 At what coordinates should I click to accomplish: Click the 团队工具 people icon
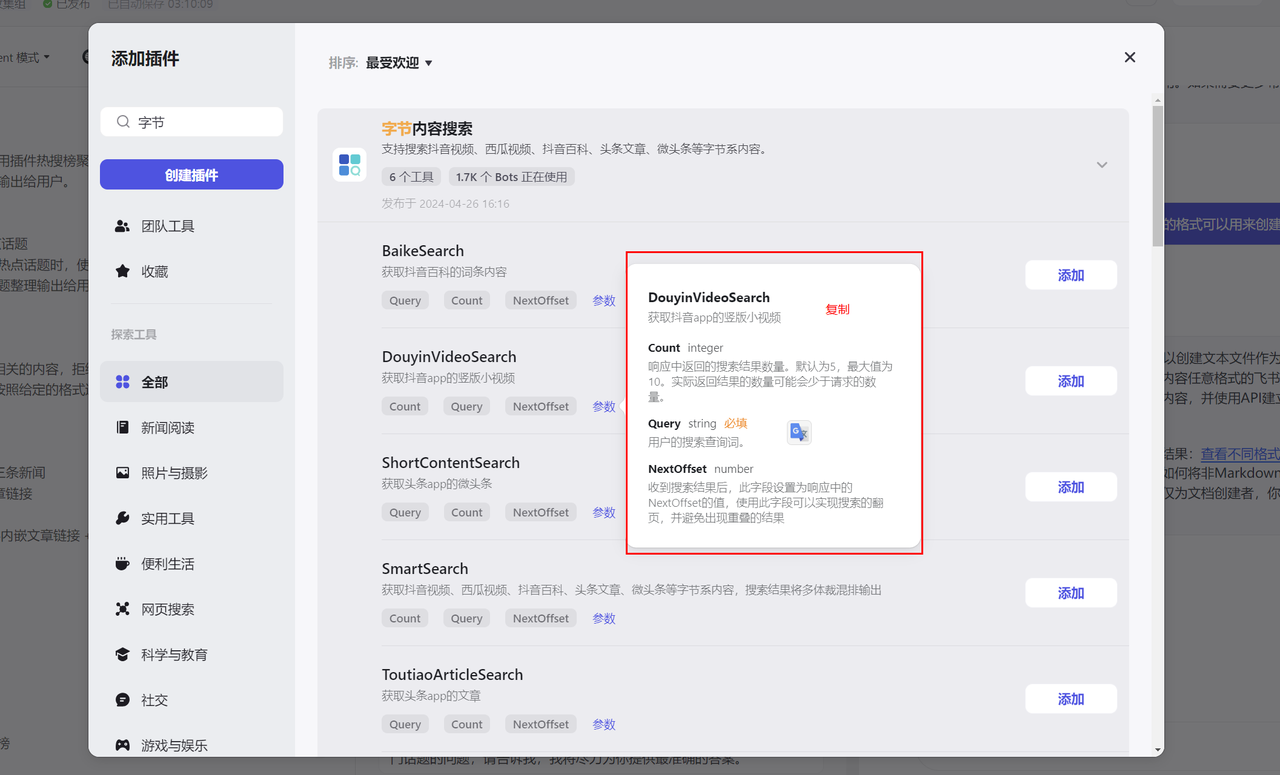tap(123, 226)
